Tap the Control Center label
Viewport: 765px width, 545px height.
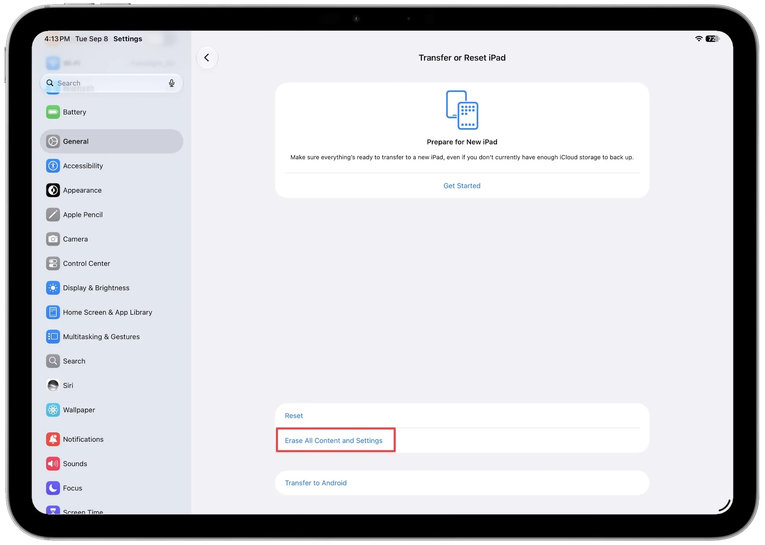[86, 263]
